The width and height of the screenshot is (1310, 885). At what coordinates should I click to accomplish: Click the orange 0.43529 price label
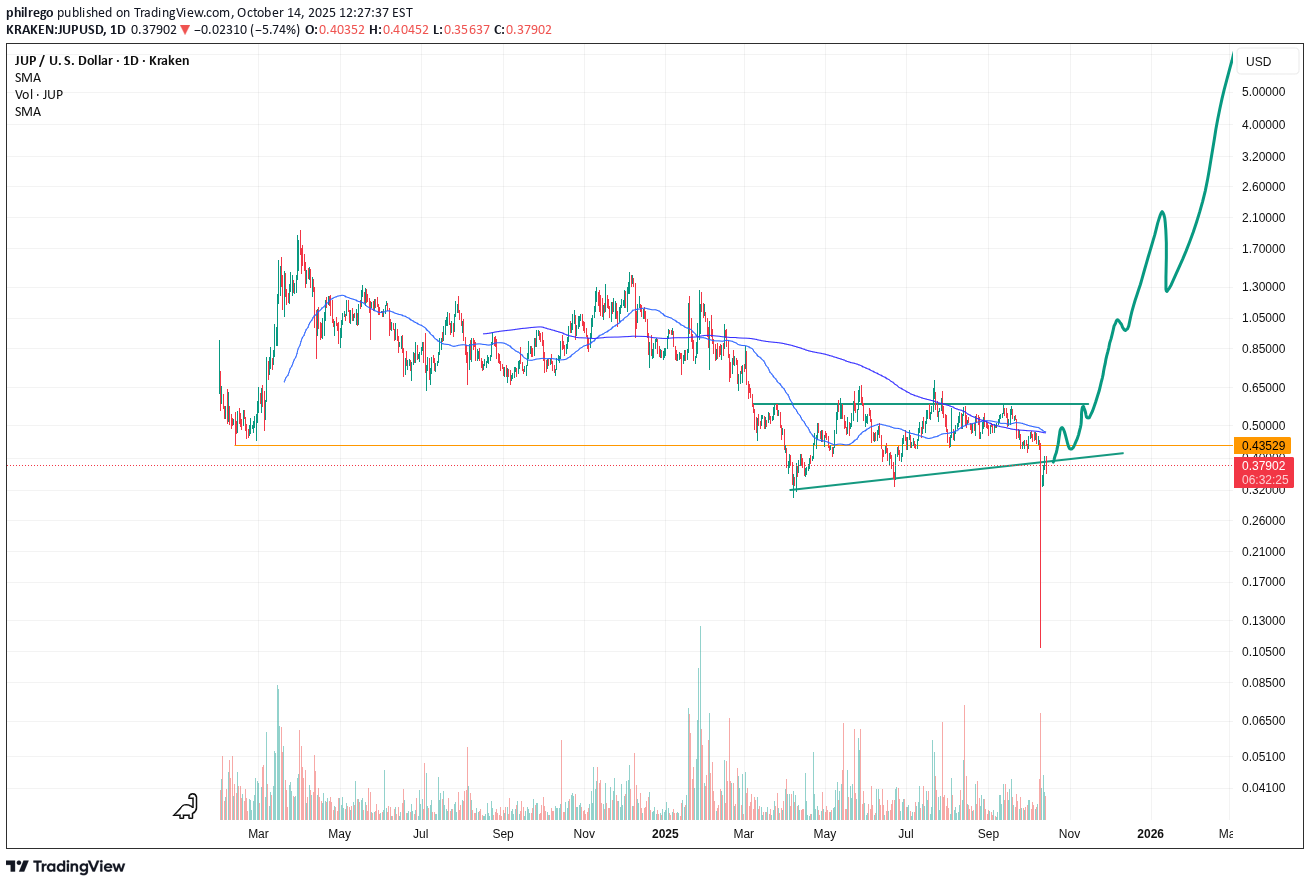coord(1262,445)
